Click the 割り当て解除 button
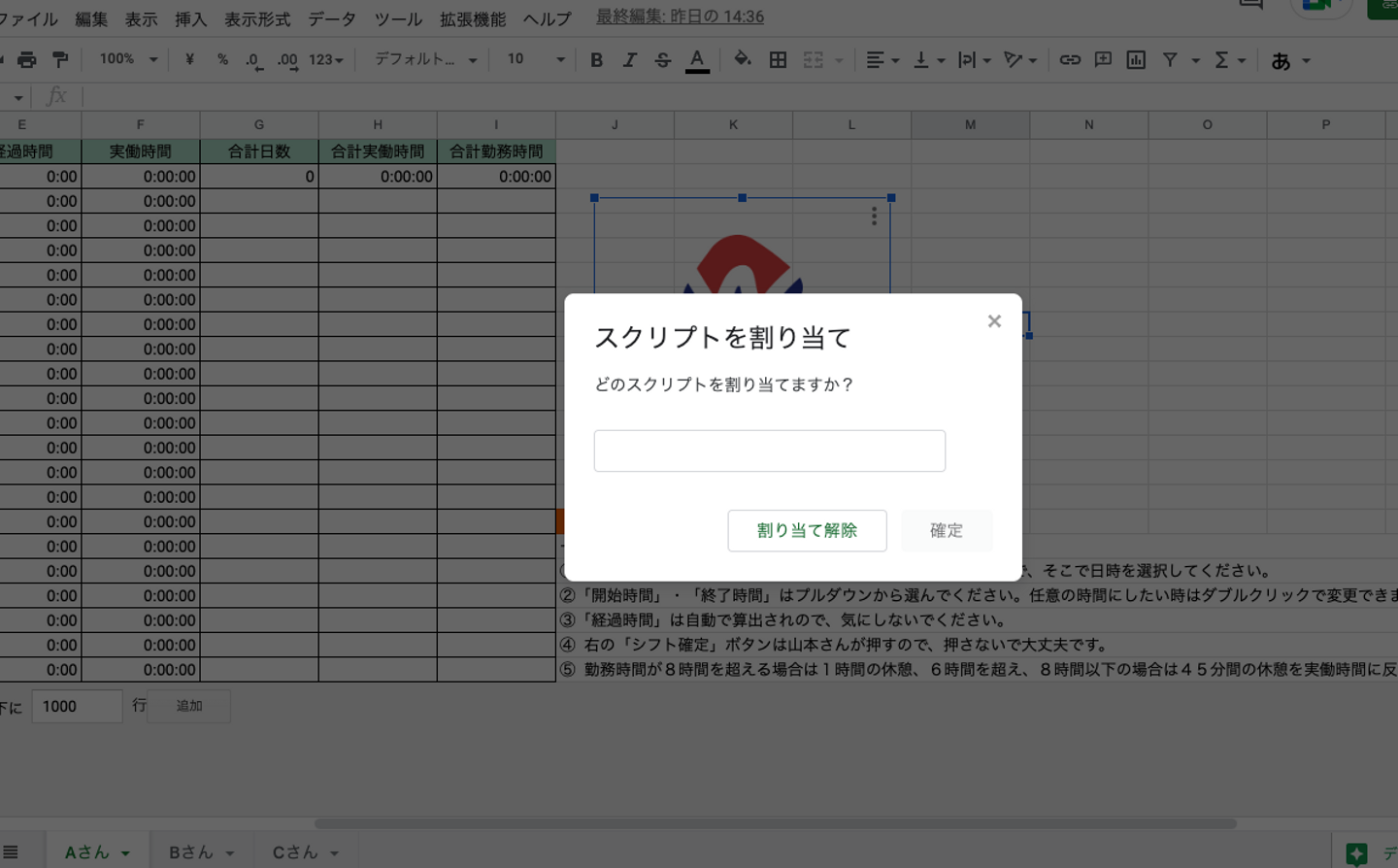1398x868 pixels. click(x=807, y=531)
